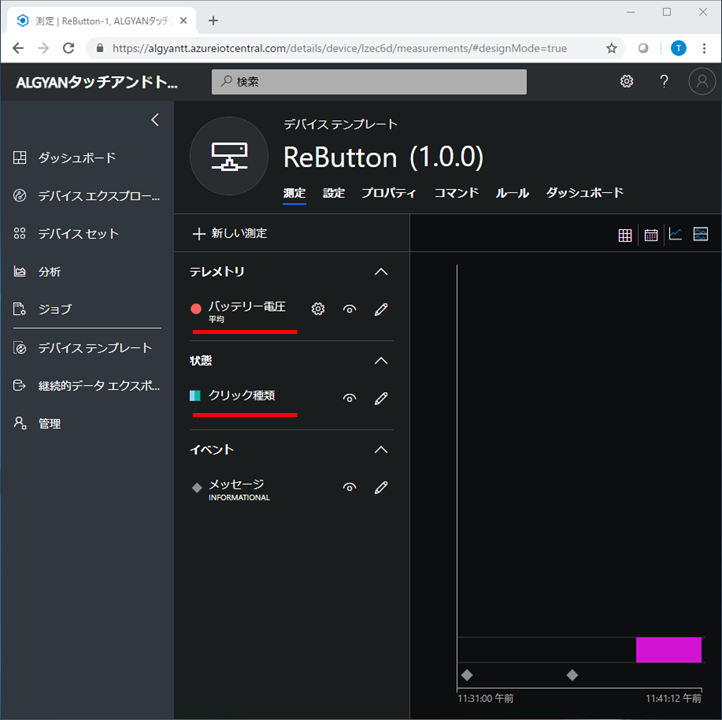This screenshot has height=720, width=722.
Task: Open the calendar time range icon
Action: point(651,235)
